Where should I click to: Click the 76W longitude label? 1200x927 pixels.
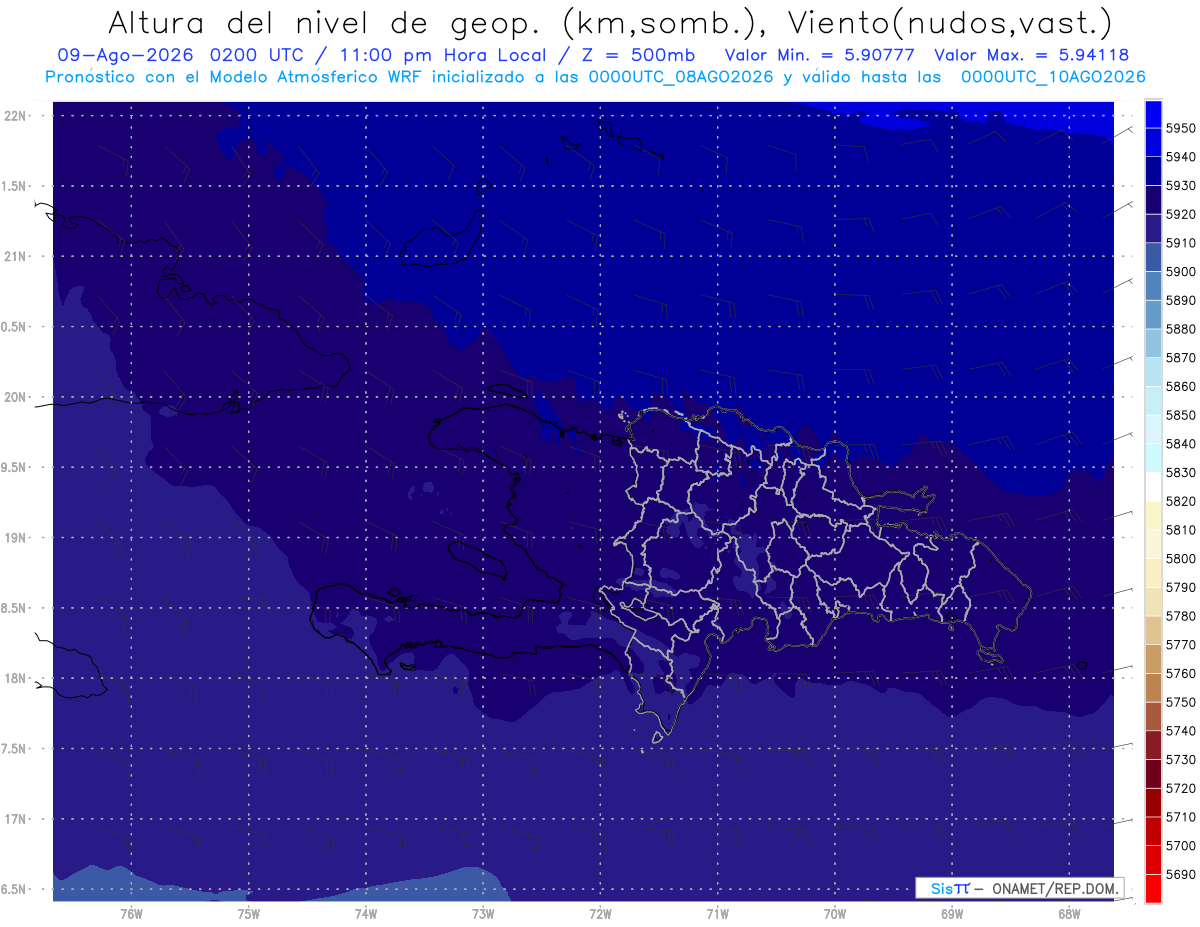131,913
